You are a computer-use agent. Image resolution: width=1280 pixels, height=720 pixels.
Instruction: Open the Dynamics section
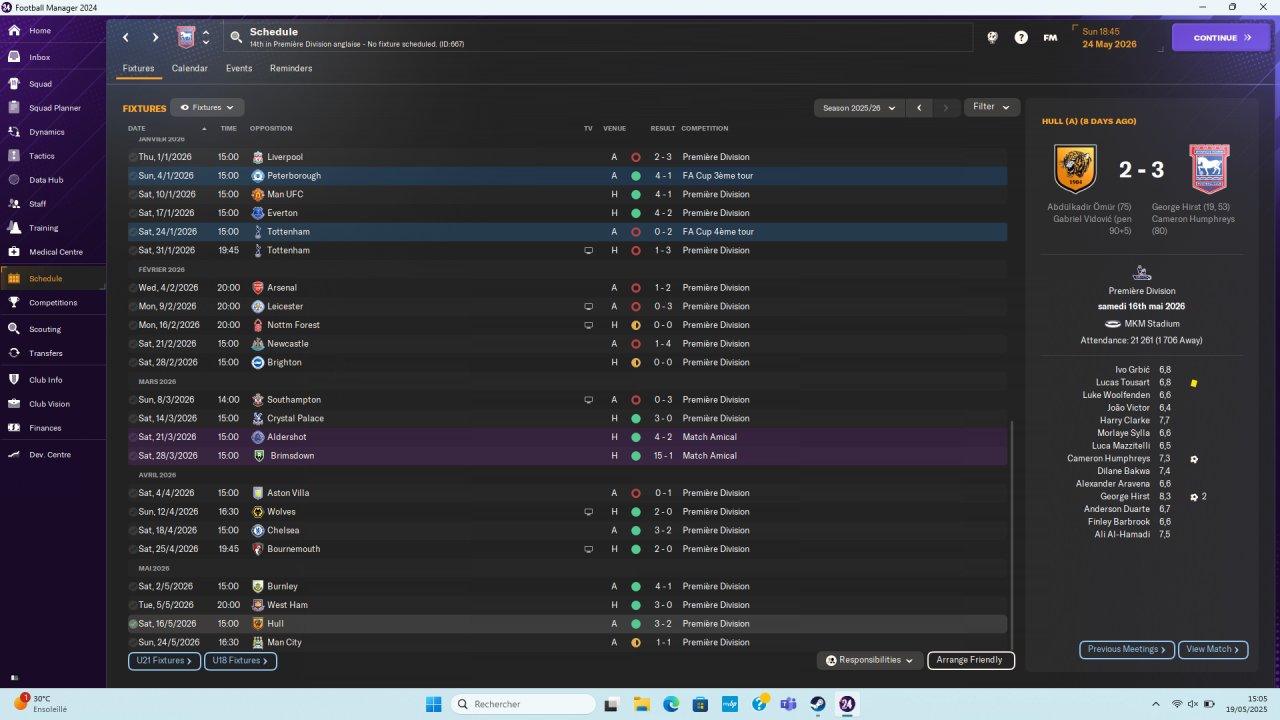point(46,132)
